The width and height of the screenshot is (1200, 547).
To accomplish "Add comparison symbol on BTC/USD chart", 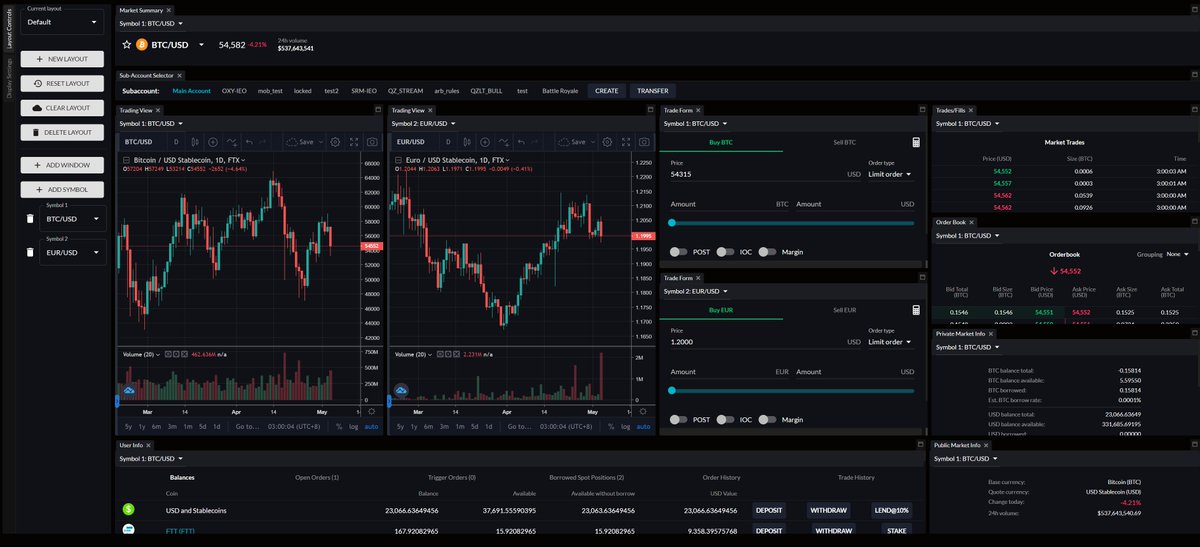I will (x=214, y=142).
